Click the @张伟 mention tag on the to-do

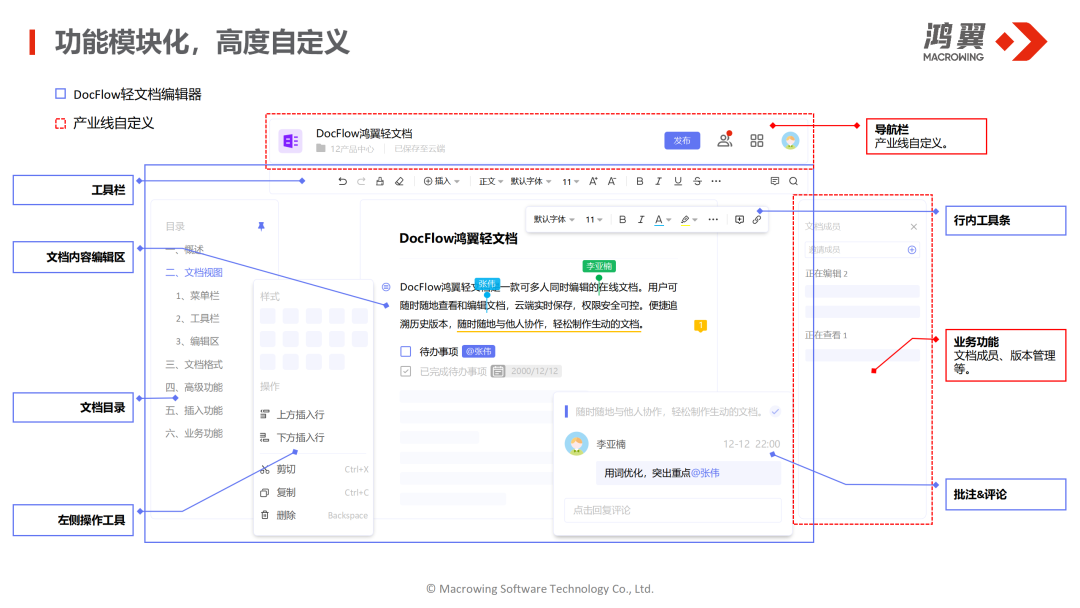pos(479,351)
